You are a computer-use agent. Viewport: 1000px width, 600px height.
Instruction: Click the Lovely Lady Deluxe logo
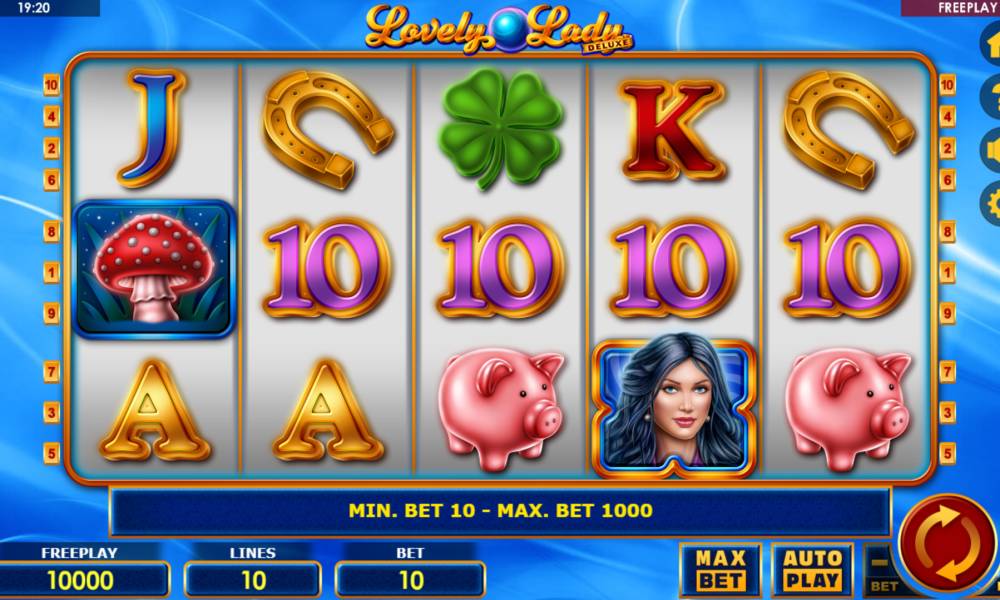(499, 29)
